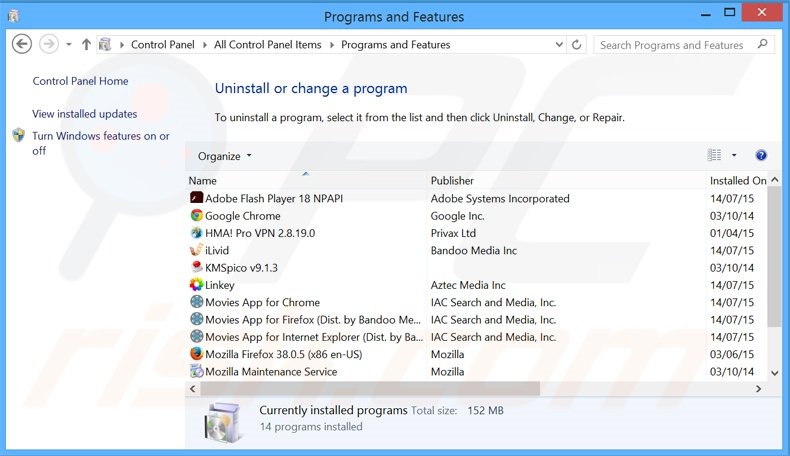Screen dimensions: 790x456
Task: Click Control Panel breadcrumb in address bar
Action: (x=162, y=45)
